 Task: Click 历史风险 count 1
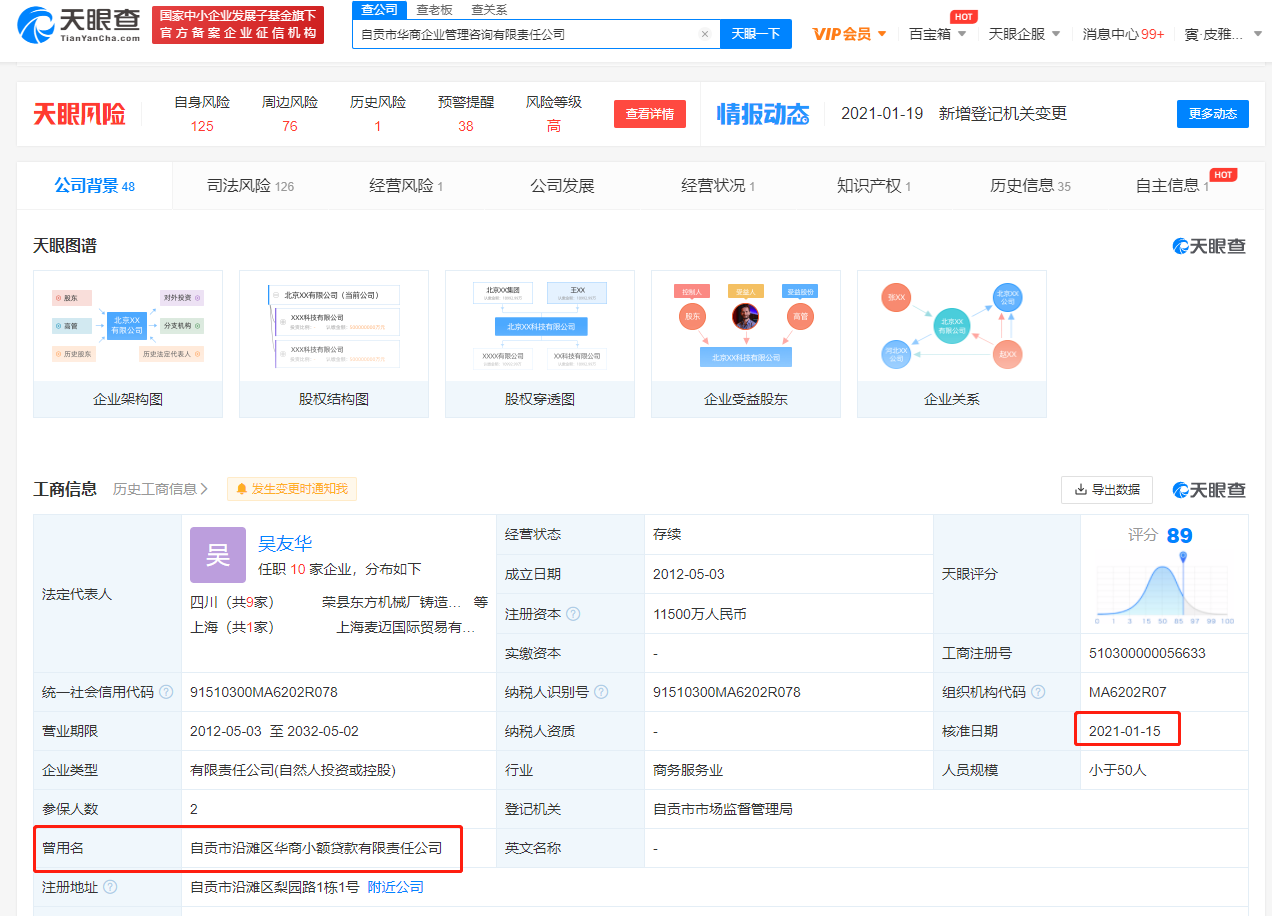[x=378, y=126]
